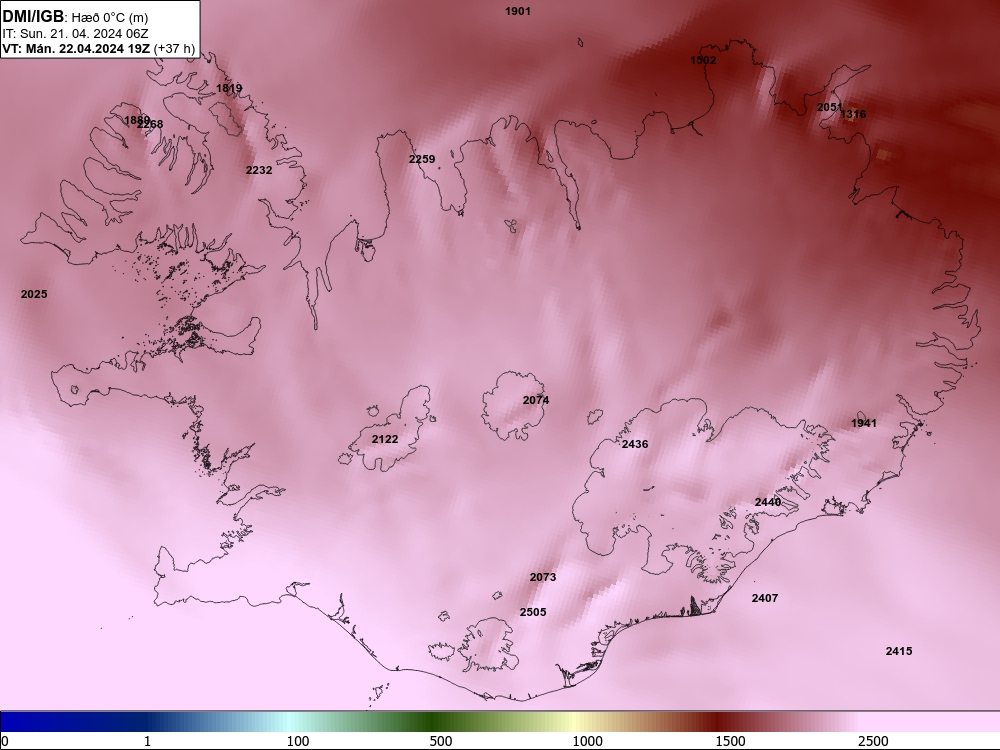Click the 2436 value label
Screen dimensions: 1000x750
(635, 444)
